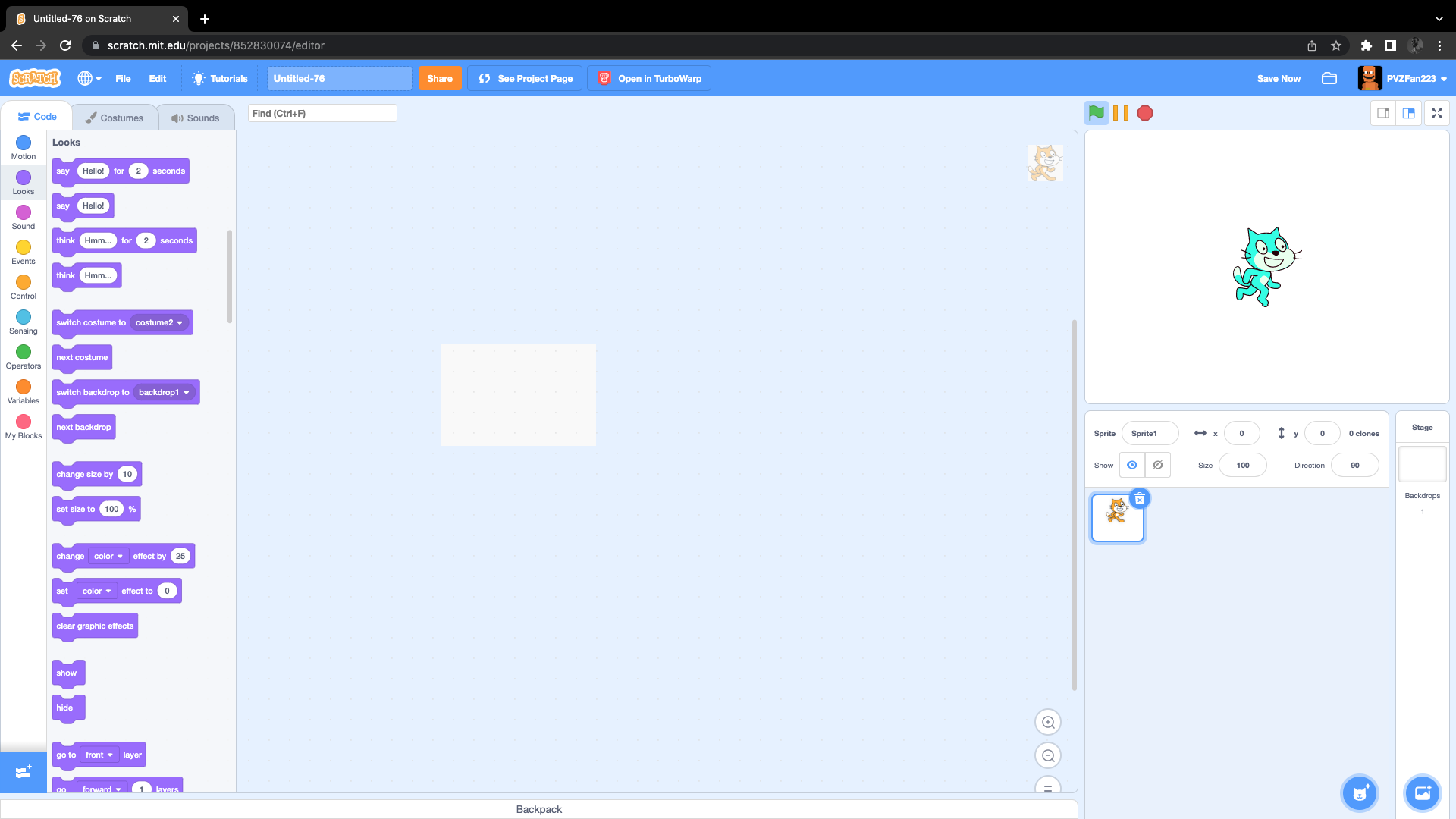The height and width of the screenshot is (819, 1456).
Task: Click See Project Page button
Action: coord(525,78)
